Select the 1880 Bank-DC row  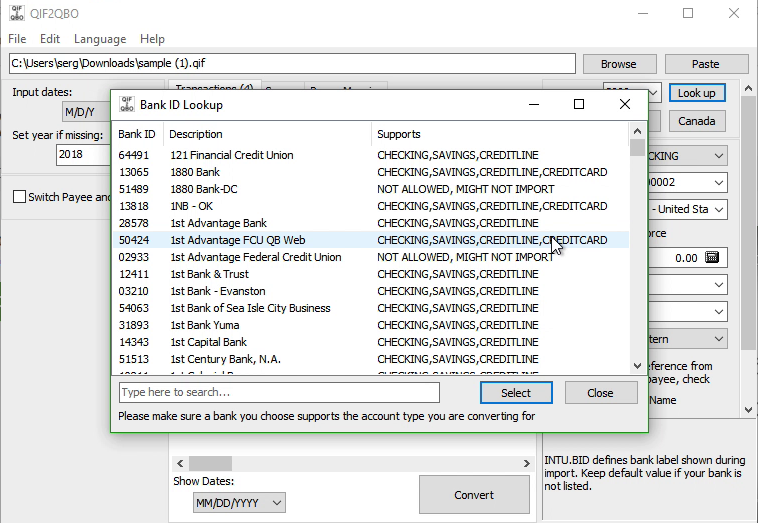pos(371,189)
